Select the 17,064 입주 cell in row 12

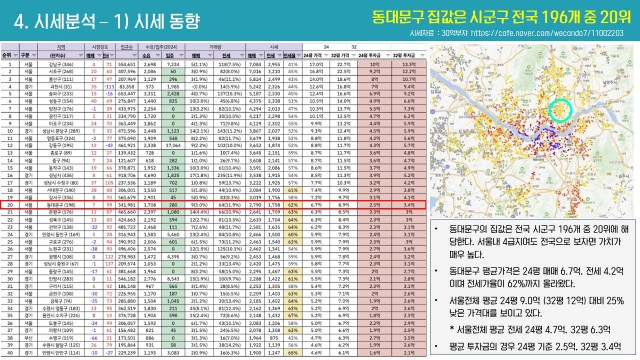tap(173, 146)
